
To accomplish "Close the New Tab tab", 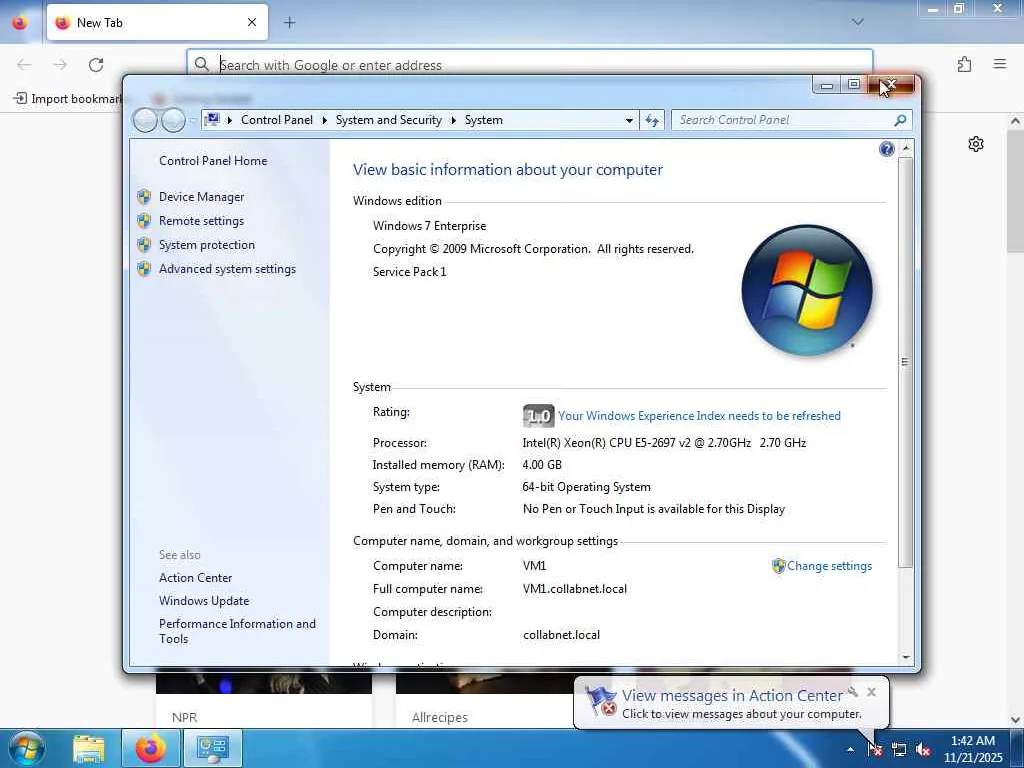I will coord(252,23).
